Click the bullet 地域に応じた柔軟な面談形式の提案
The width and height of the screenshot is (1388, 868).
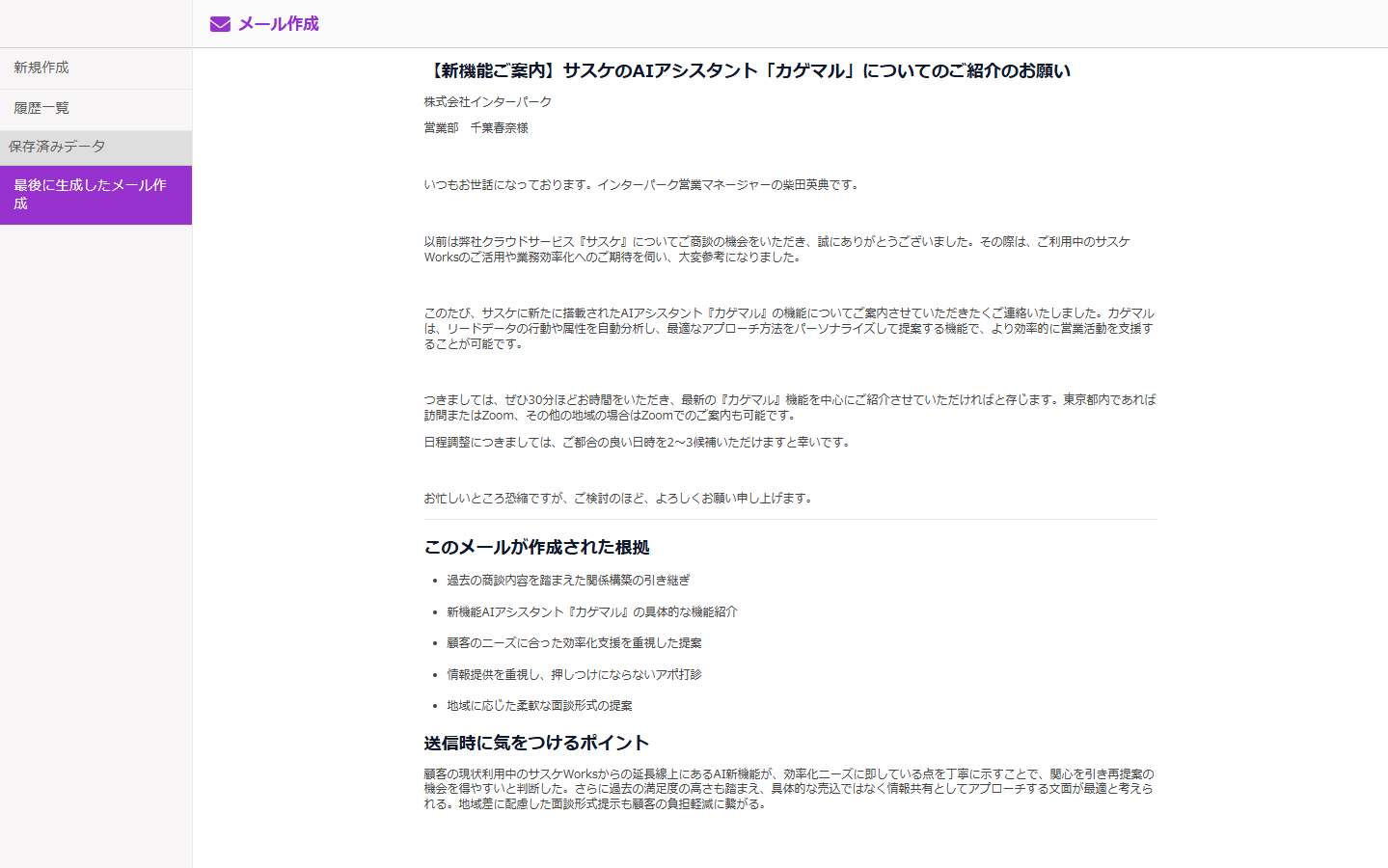click(539, 705)
